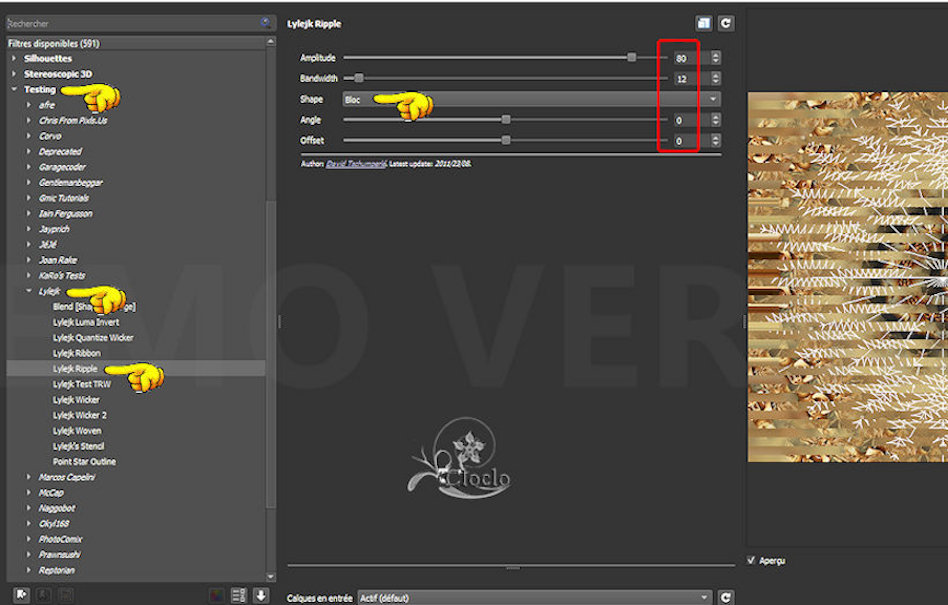Click the search icon in the Rechercher field
The image size is (948, 605).
pyautogui.click(x=265, y=22)
